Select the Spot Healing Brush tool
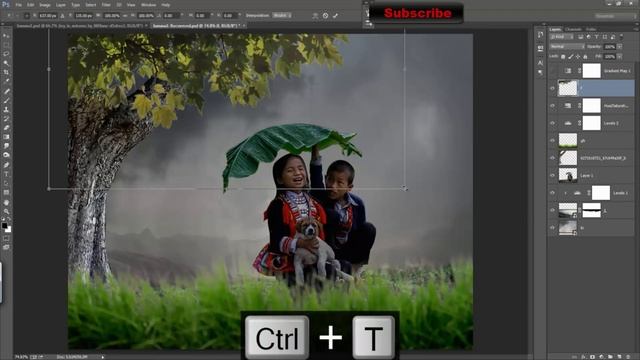The width and height of the screenshot is (640, 360). 6,91
